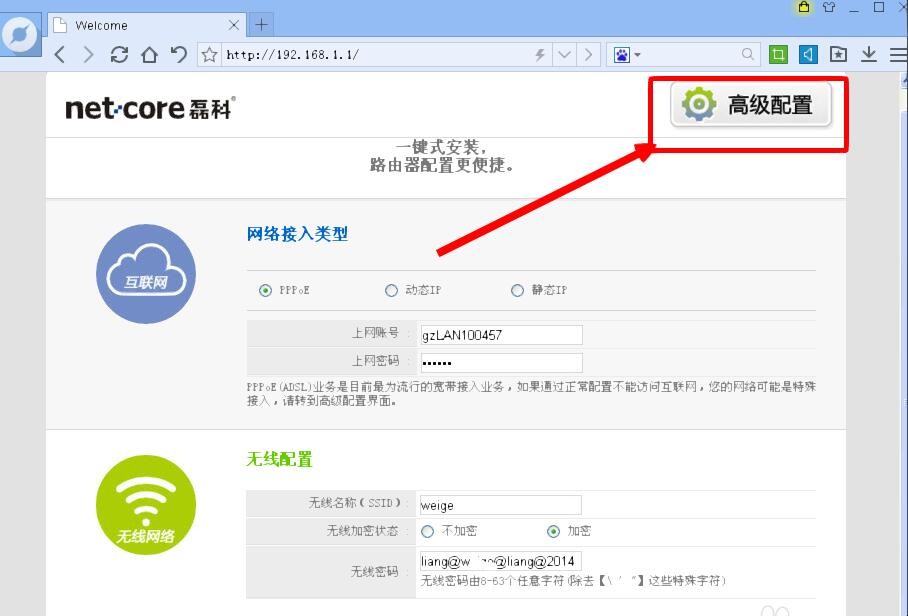The height and width of the screenshot is (616, 908).
Task: Open the browser hamburger menu
Action: [x=897, y=55]
